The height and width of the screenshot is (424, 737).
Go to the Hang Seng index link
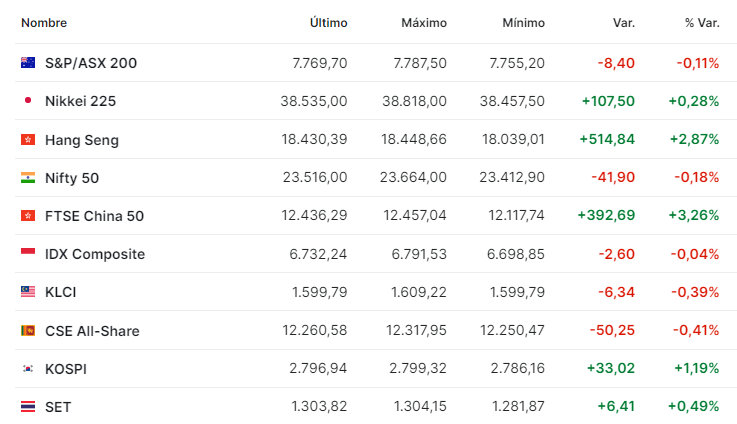point(82,140)
